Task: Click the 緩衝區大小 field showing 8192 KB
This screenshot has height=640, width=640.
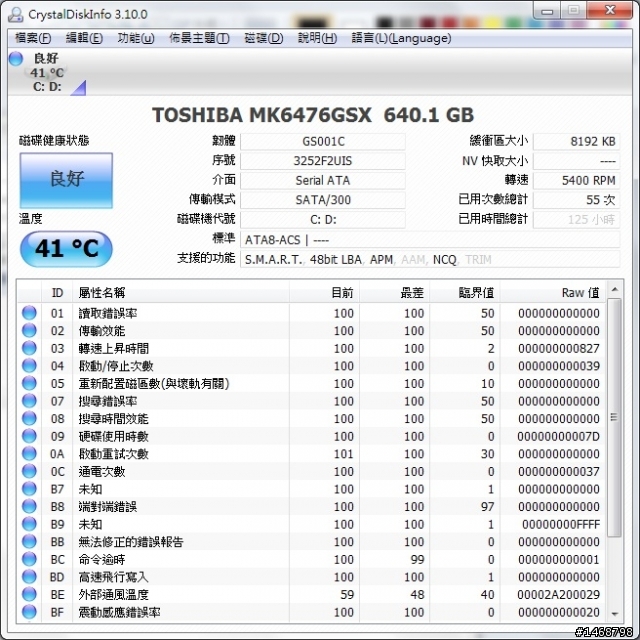Action: point(576,142)
